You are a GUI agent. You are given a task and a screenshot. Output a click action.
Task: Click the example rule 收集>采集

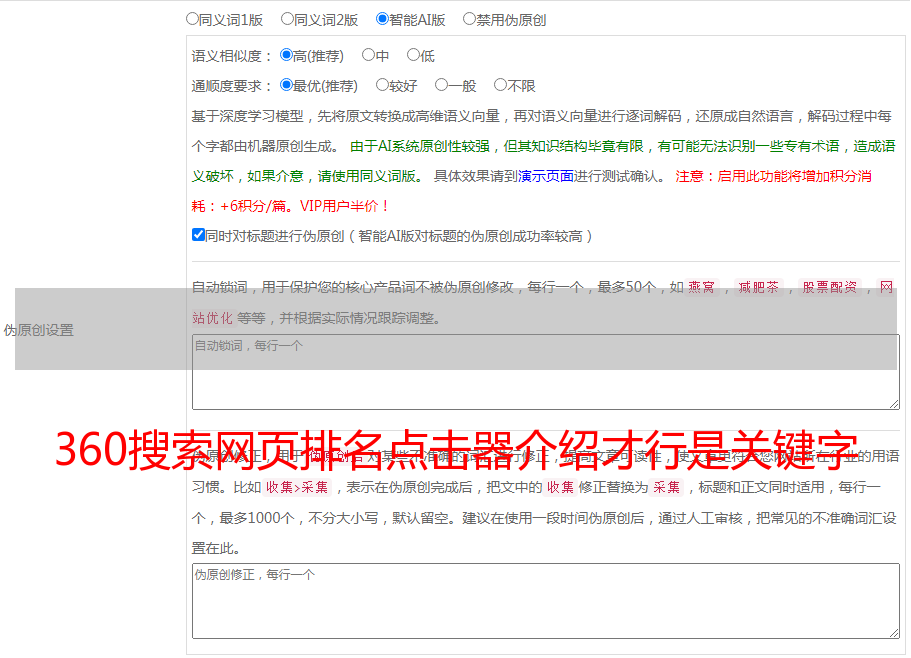(x=297, y=487)
